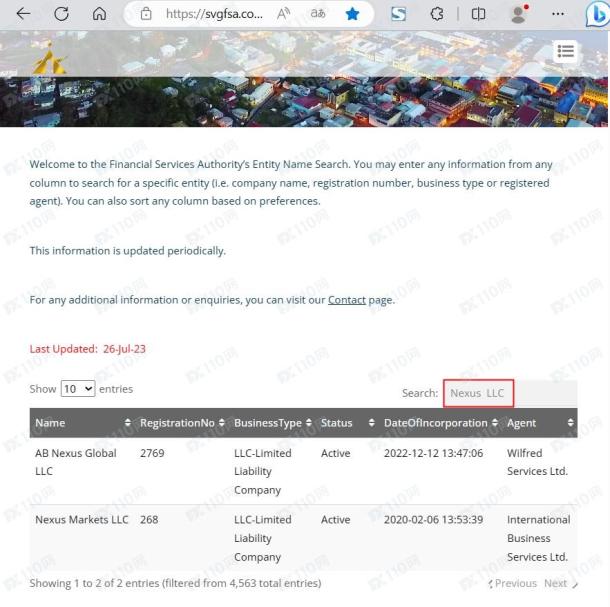
Task: Select the Last Updated 26-Jul-23 text
Action: point(88,349)
